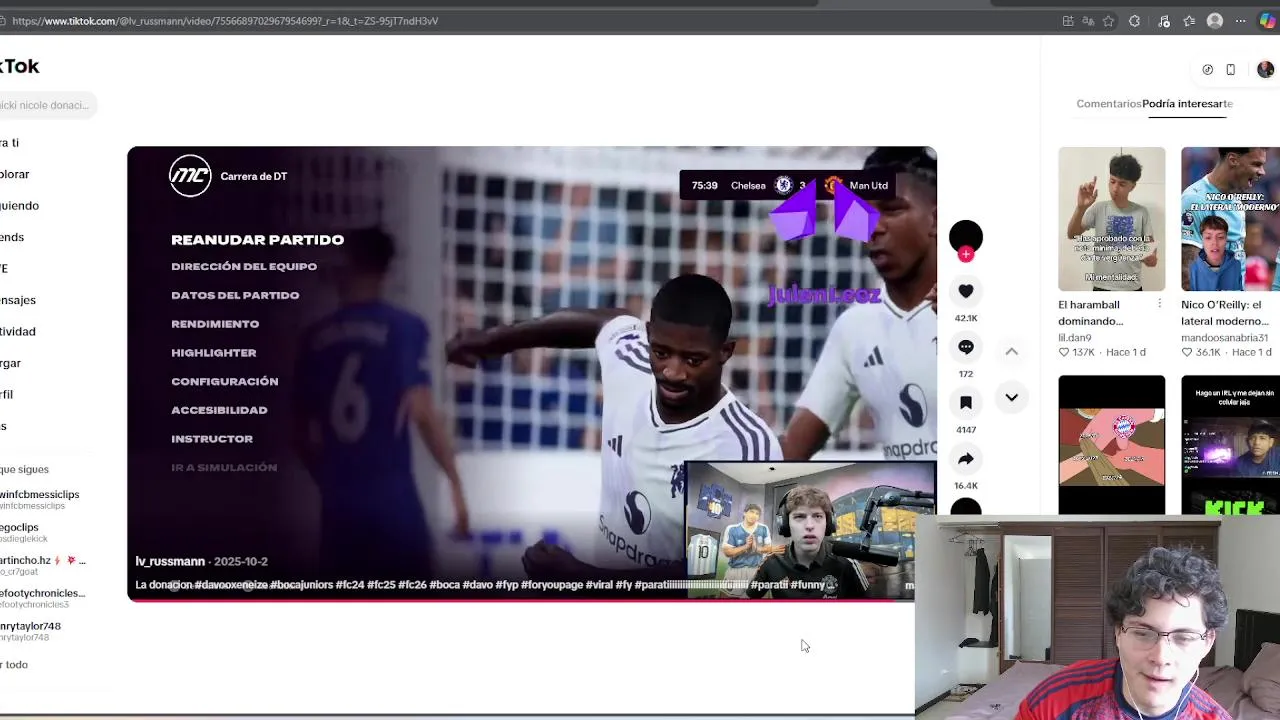Open El haramball dominando video thumbnail
The image size is (1280, 720).
point(1111,219)
